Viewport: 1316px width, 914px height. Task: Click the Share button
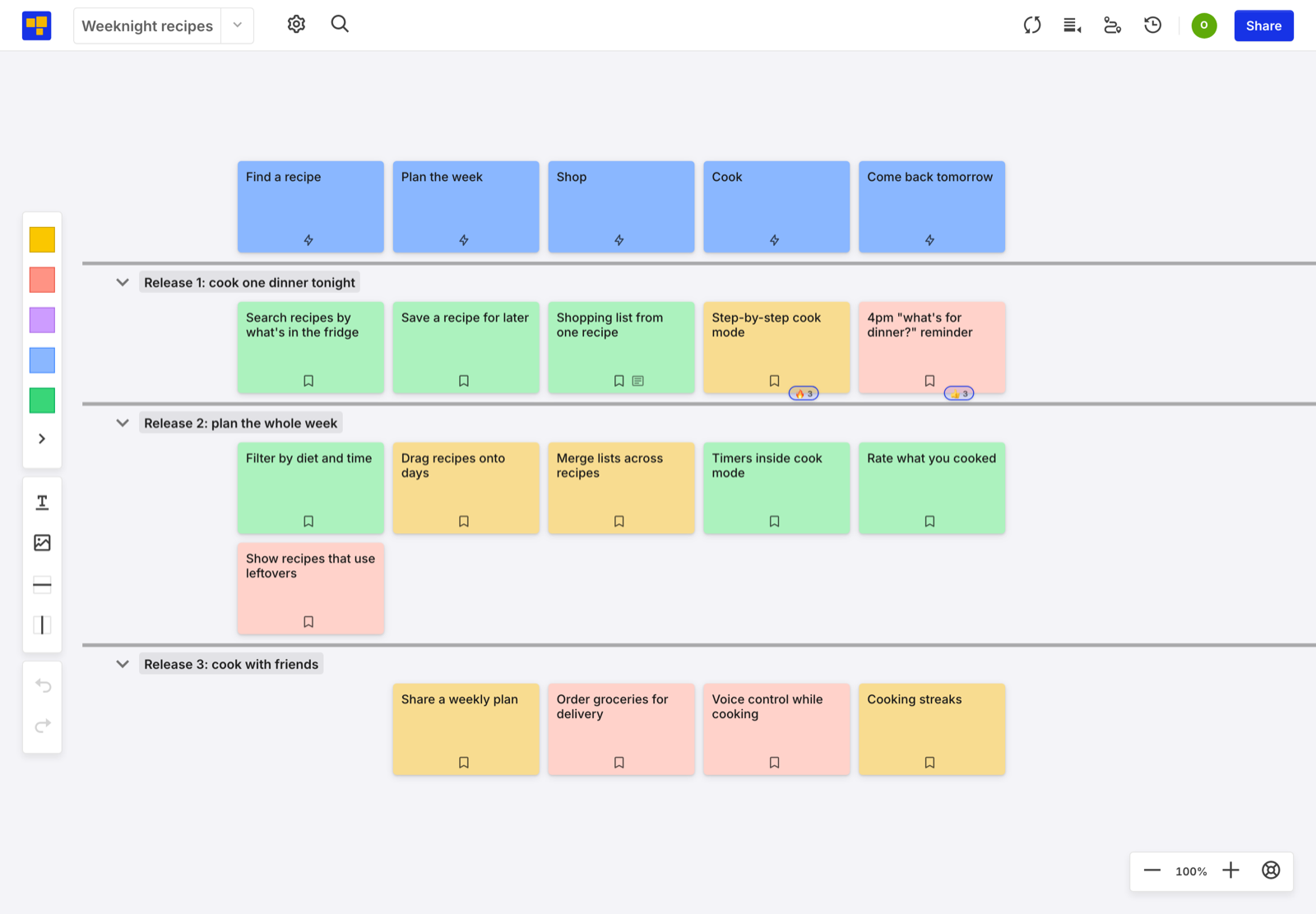(1263, 26)
